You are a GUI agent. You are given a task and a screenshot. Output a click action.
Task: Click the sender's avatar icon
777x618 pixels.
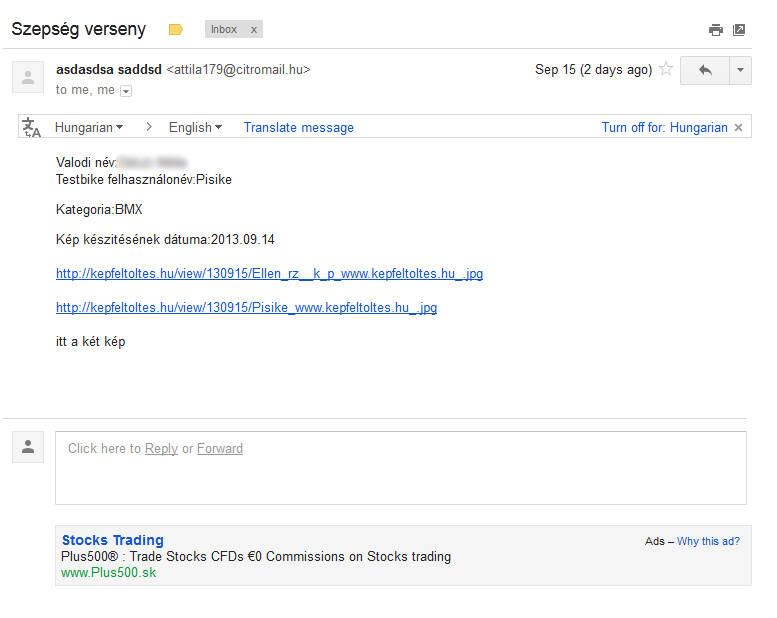tap(28, 76)
